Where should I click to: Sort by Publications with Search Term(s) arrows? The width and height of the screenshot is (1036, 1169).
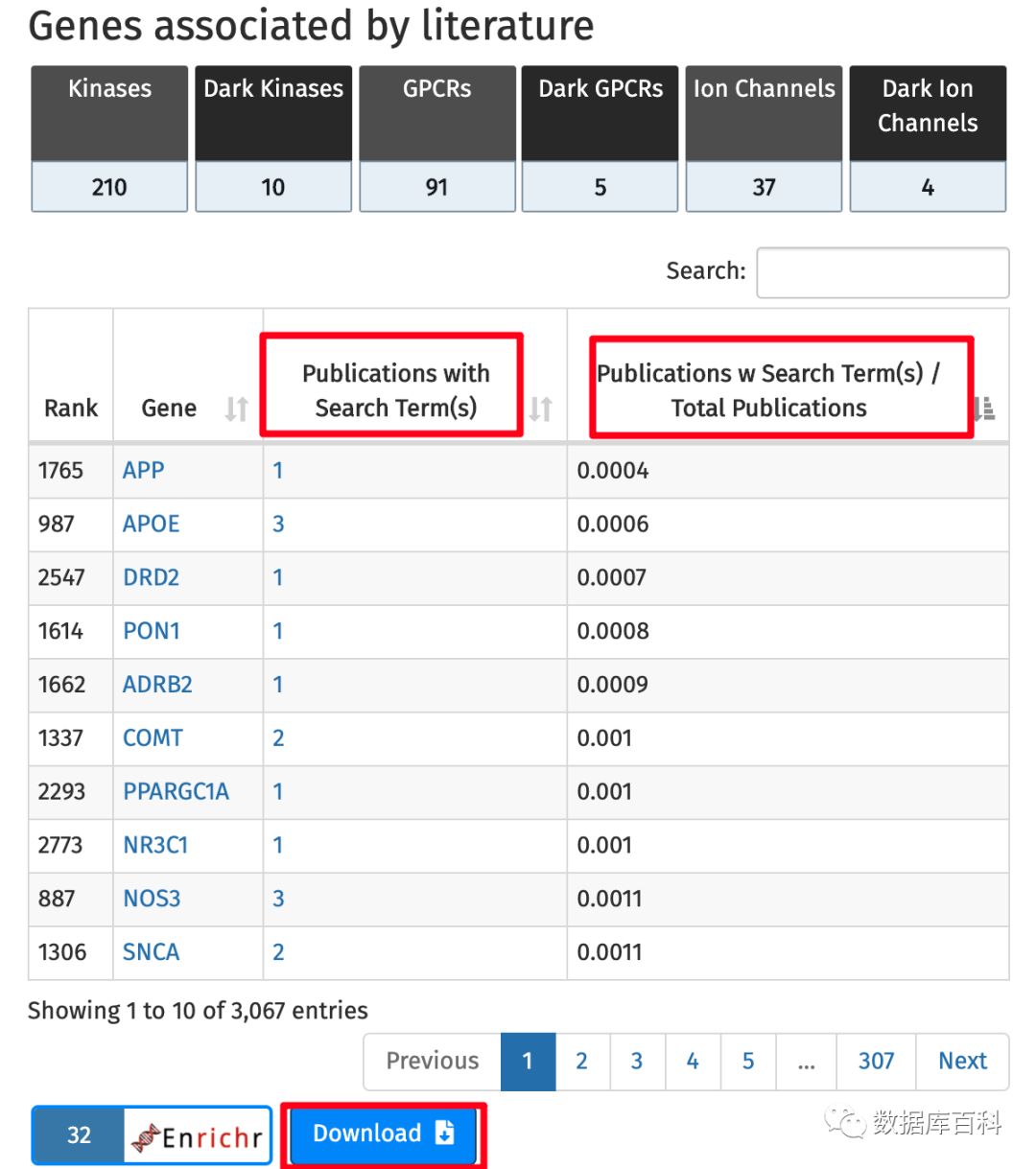[x=541, y=409]
